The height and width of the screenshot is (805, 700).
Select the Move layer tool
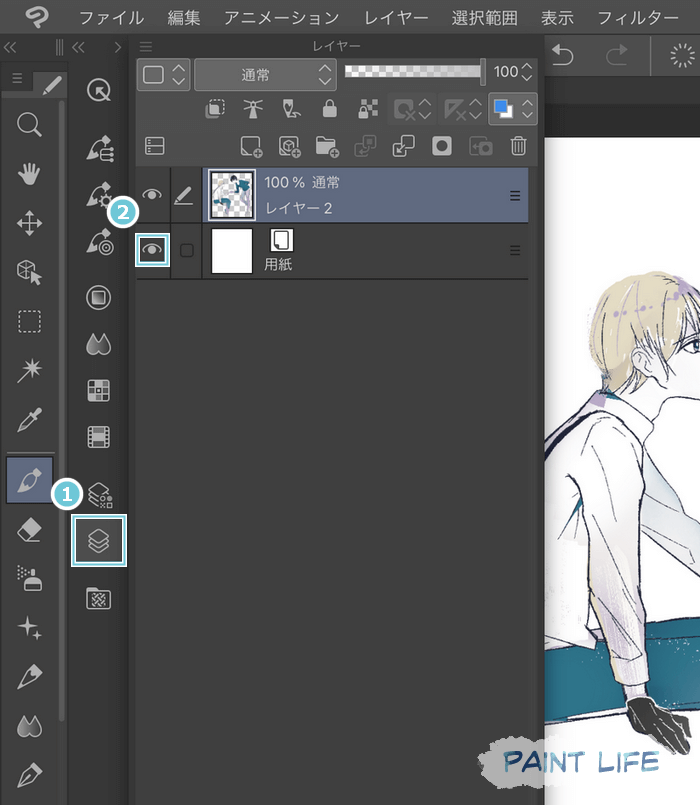click(x=29, y=223)
